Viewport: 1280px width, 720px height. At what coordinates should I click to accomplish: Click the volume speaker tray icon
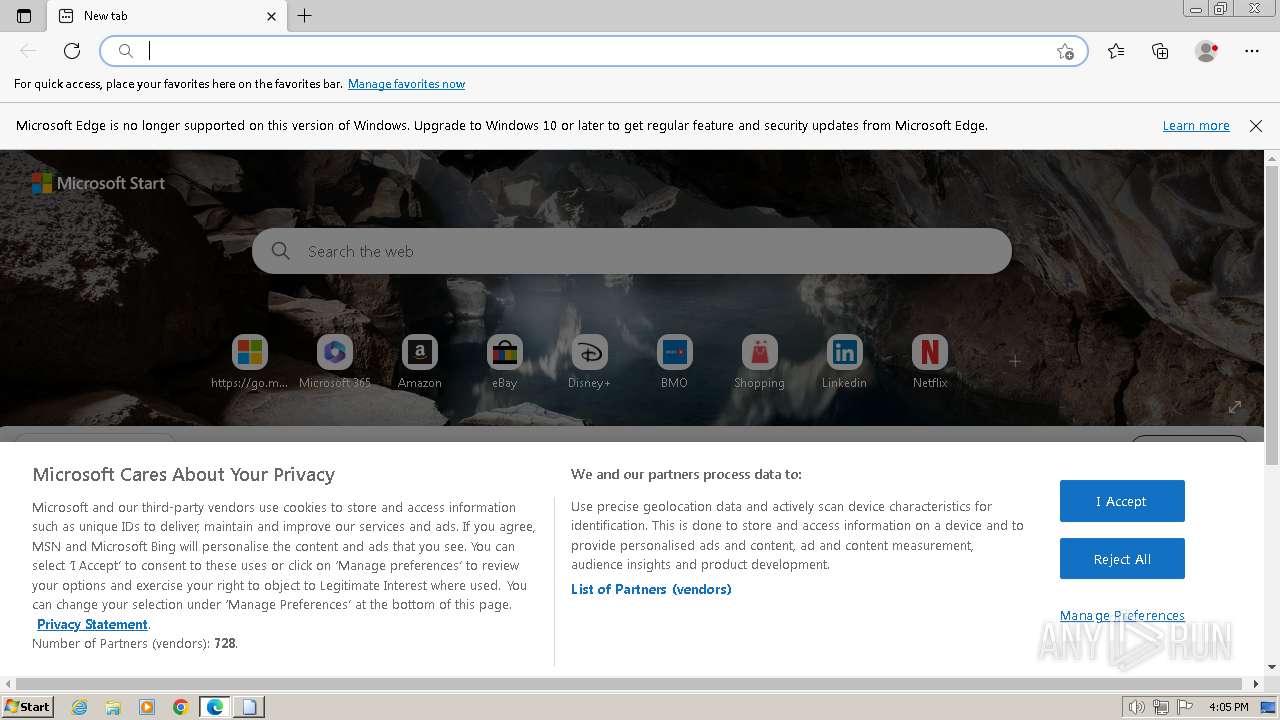tap(1136, 707)
